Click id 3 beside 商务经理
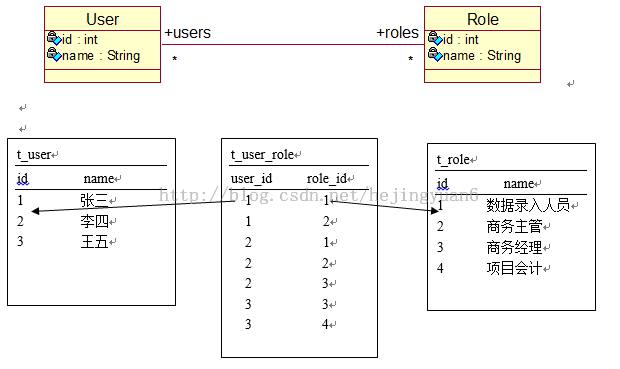Screen dimensions: 620x369 pos(440,247)
